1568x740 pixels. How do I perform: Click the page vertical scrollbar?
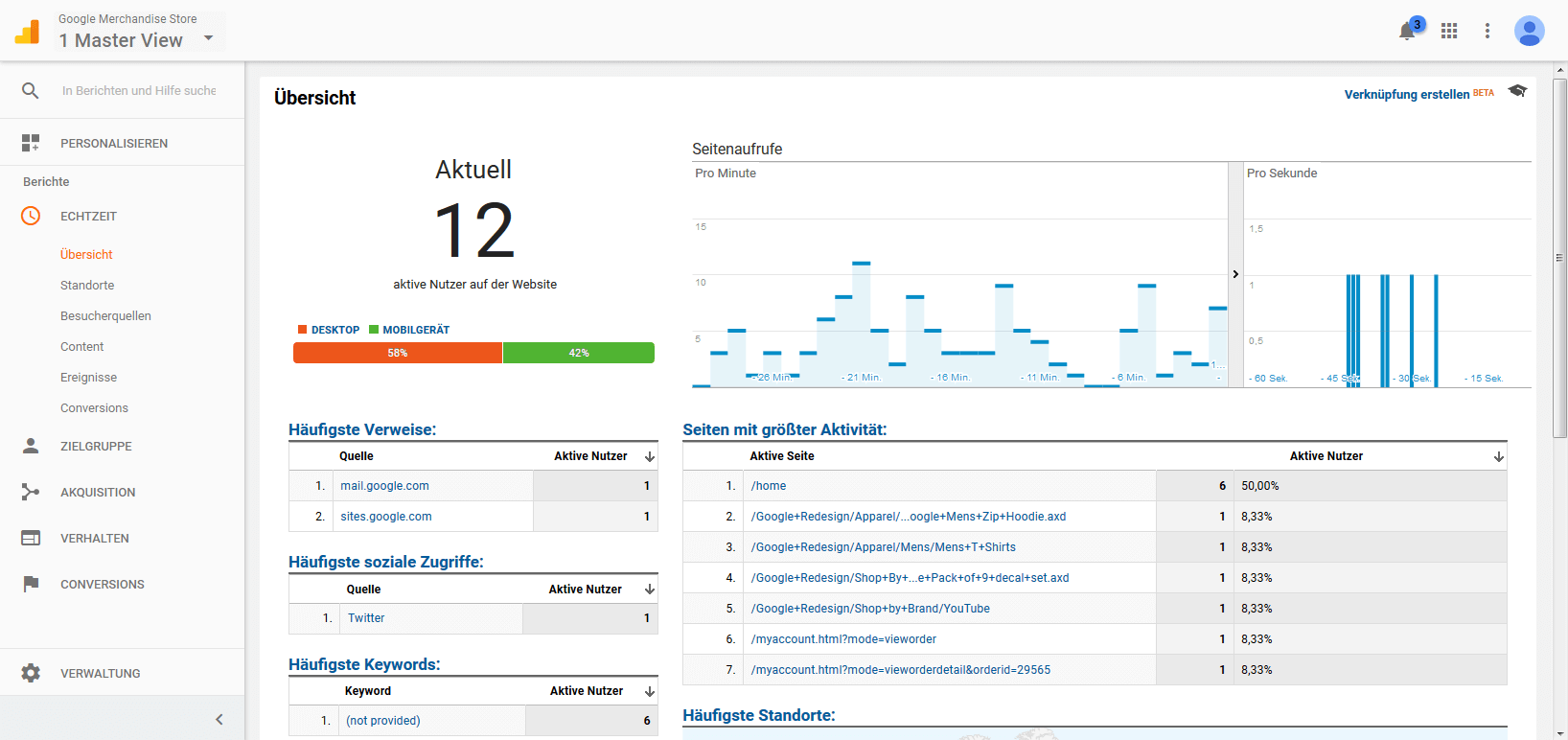[1560, 257]
